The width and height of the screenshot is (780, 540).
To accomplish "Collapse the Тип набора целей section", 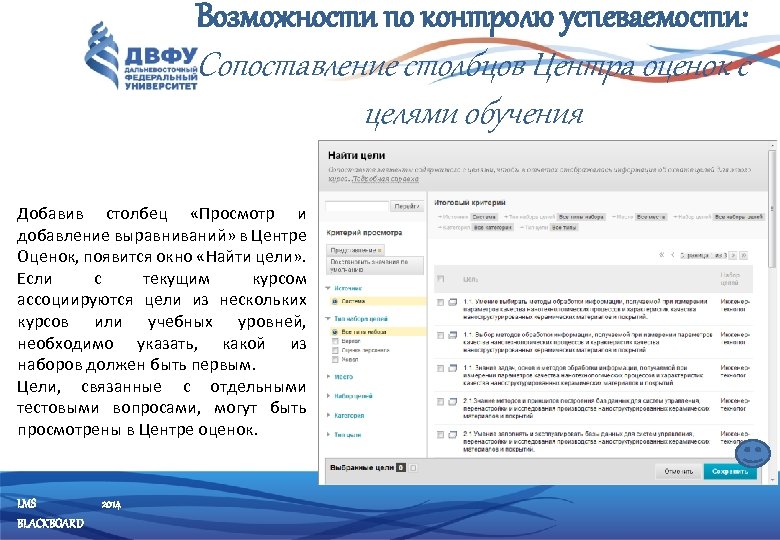I will [x=328, y=319].
